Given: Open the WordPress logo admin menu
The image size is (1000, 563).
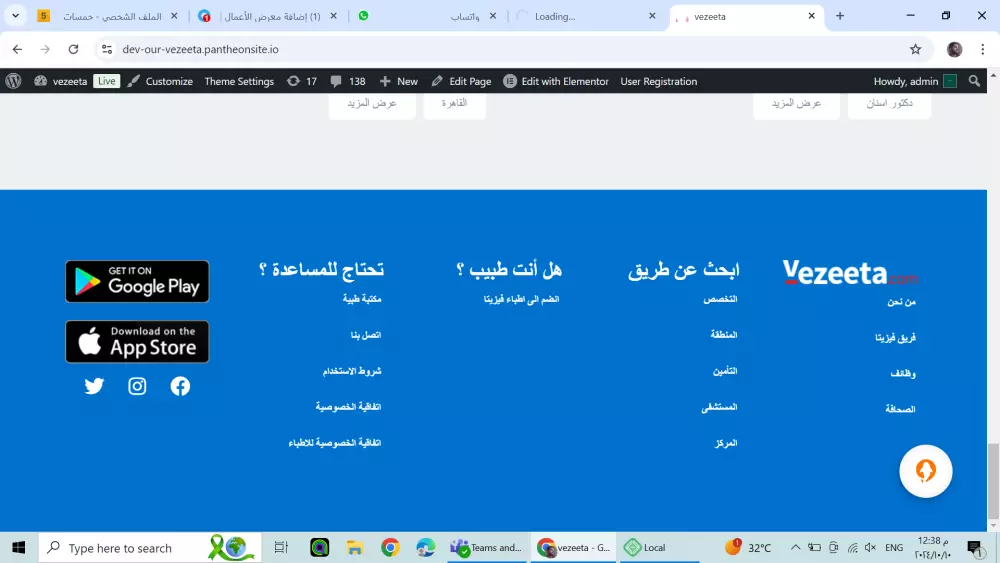Looking at the screenshot, I should [x=13, y=81].
